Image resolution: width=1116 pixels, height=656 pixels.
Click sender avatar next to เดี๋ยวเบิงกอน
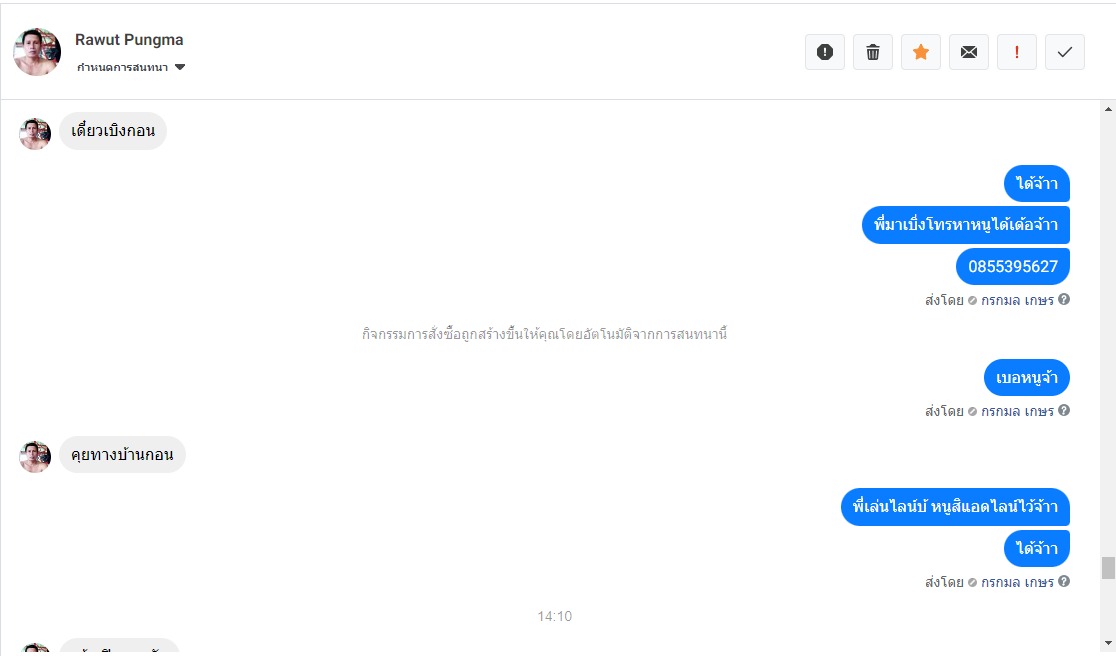[35, 134]
